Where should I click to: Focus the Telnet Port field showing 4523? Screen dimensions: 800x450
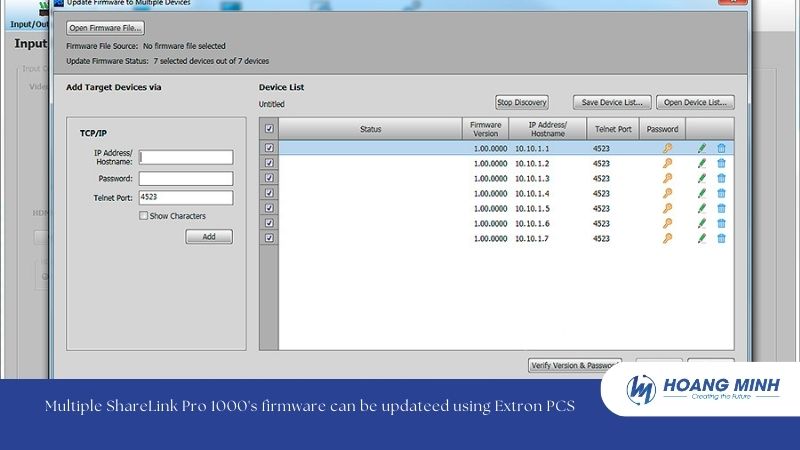click(186, 197)
